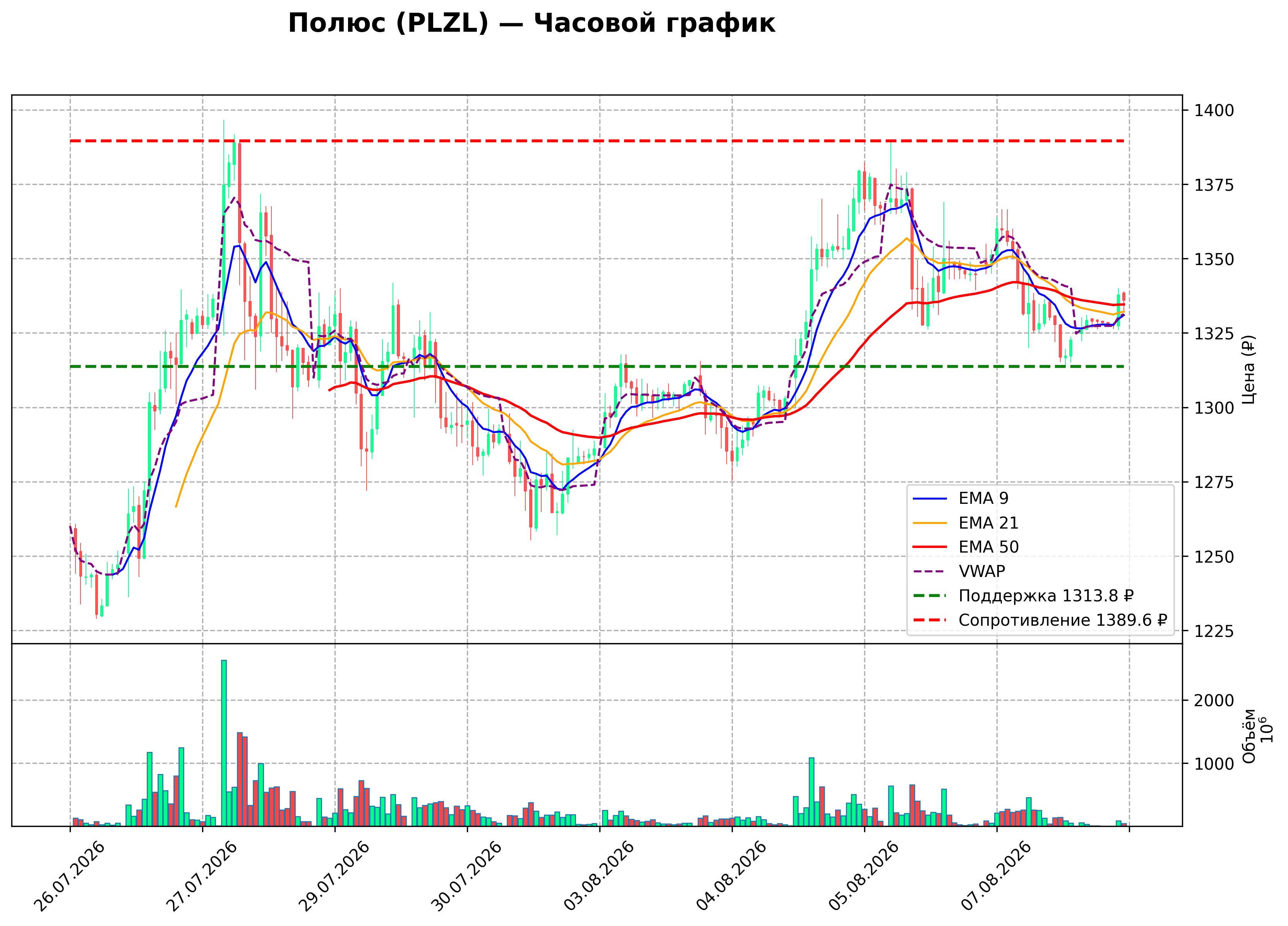Click the chart title "Полюс (PLZL) — Часовой график"
Image resolution: width=1288 pixels, height=926 pixels.
(x=532, y=24)
